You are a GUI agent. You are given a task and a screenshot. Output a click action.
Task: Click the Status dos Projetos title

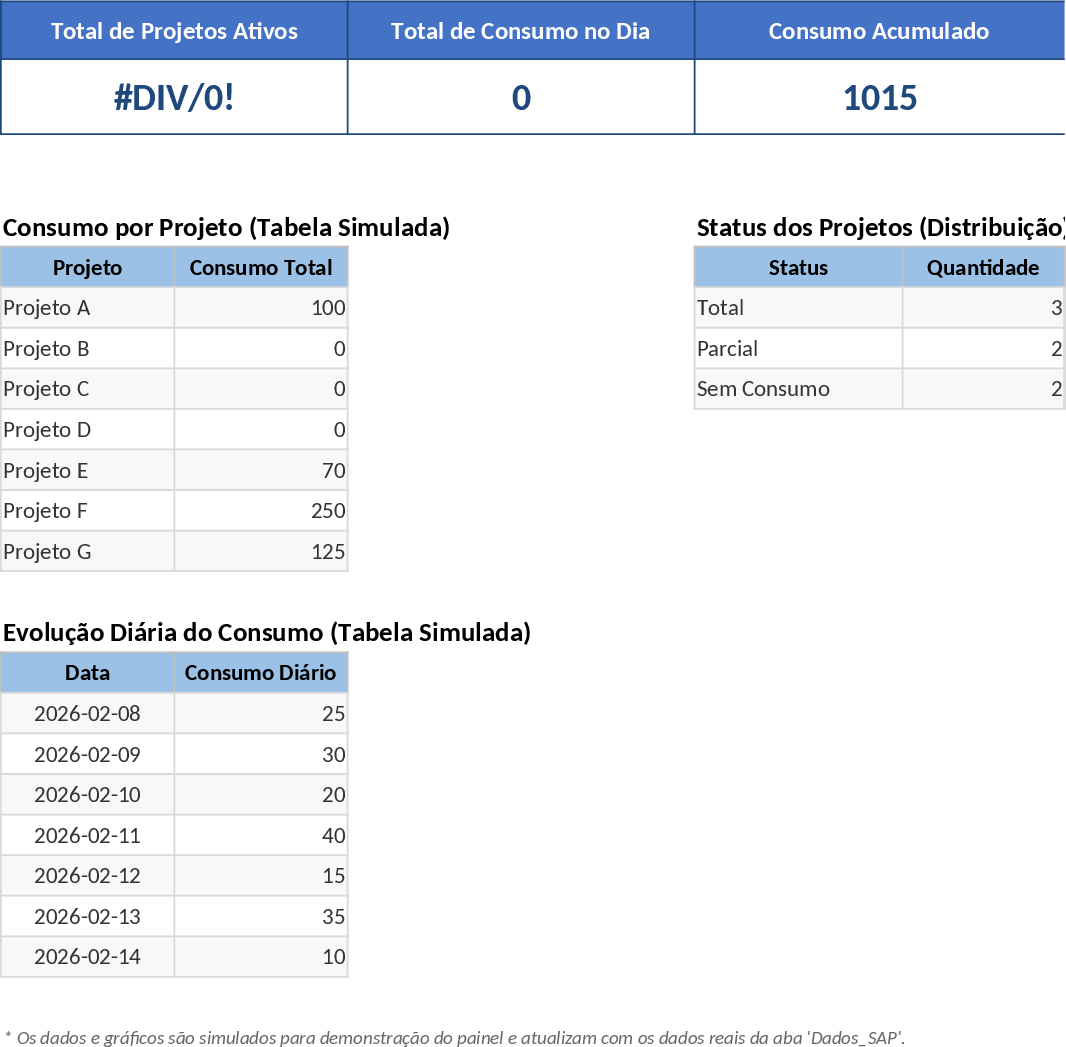(x=880, y=228)
